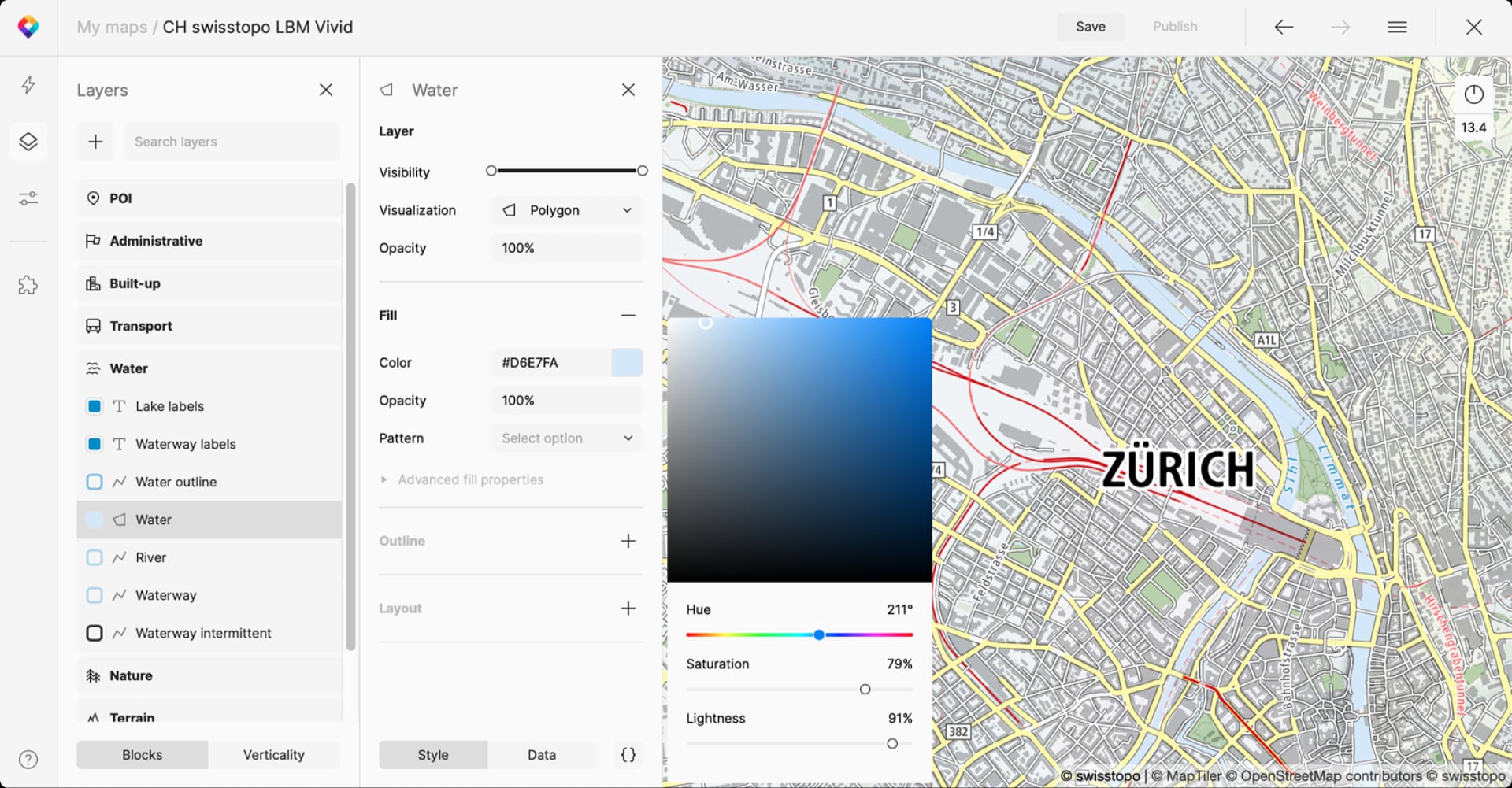Expand the Nature layer group
The image size is (1512, 788).
click(209, 675)
